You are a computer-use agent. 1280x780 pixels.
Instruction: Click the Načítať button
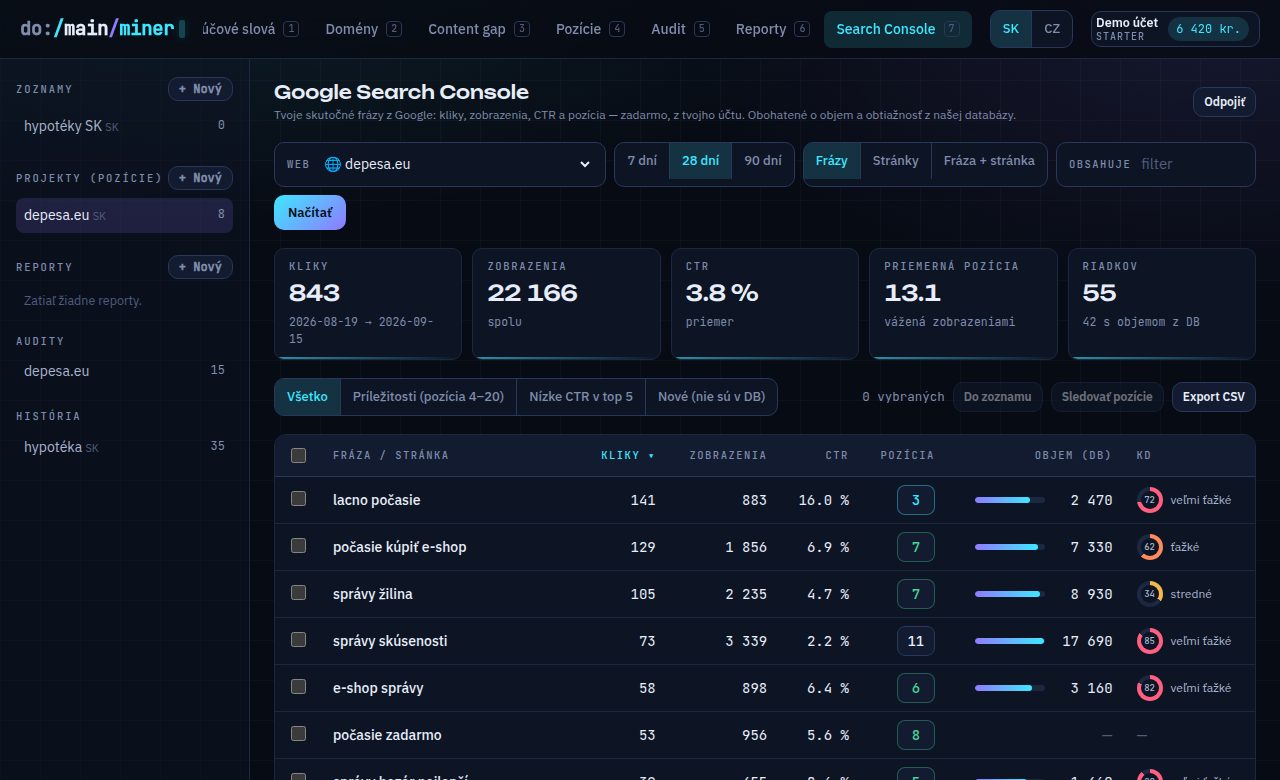pos(310,213)
